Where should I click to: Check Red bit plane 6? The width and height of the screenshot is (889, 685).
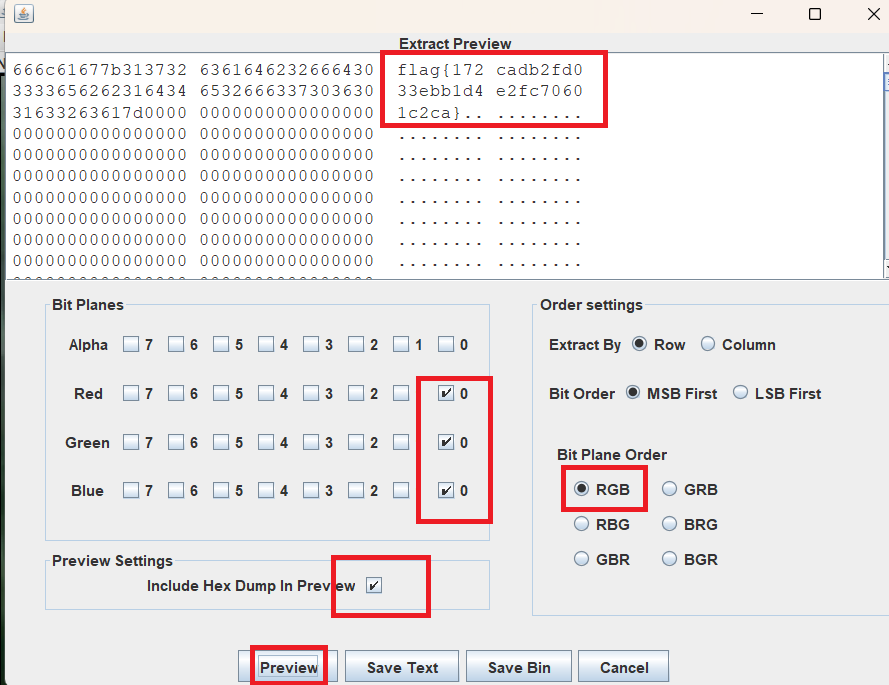[x=176, y=393]
